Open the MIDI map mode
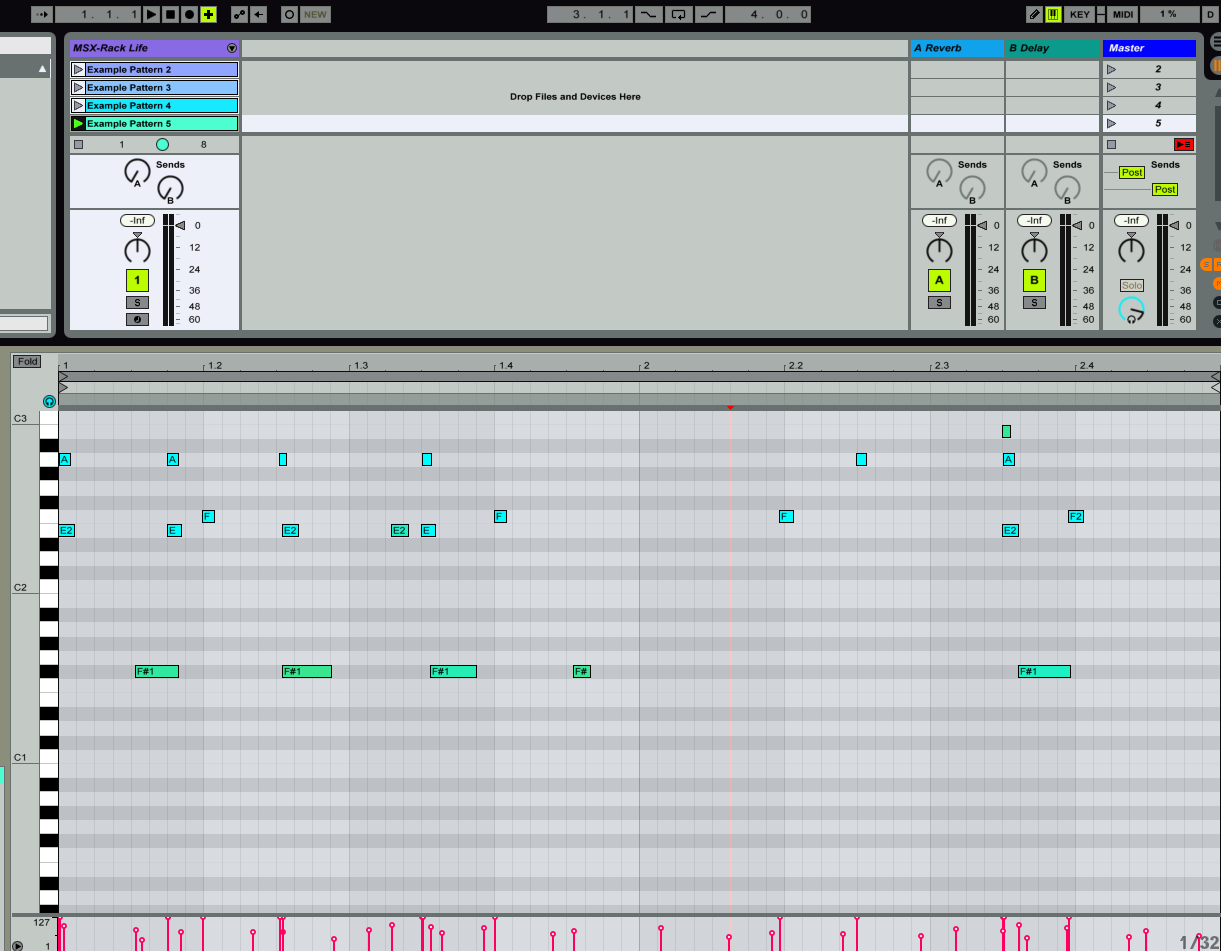This screenshot has height=951, width=1221. pos(1123,14)
